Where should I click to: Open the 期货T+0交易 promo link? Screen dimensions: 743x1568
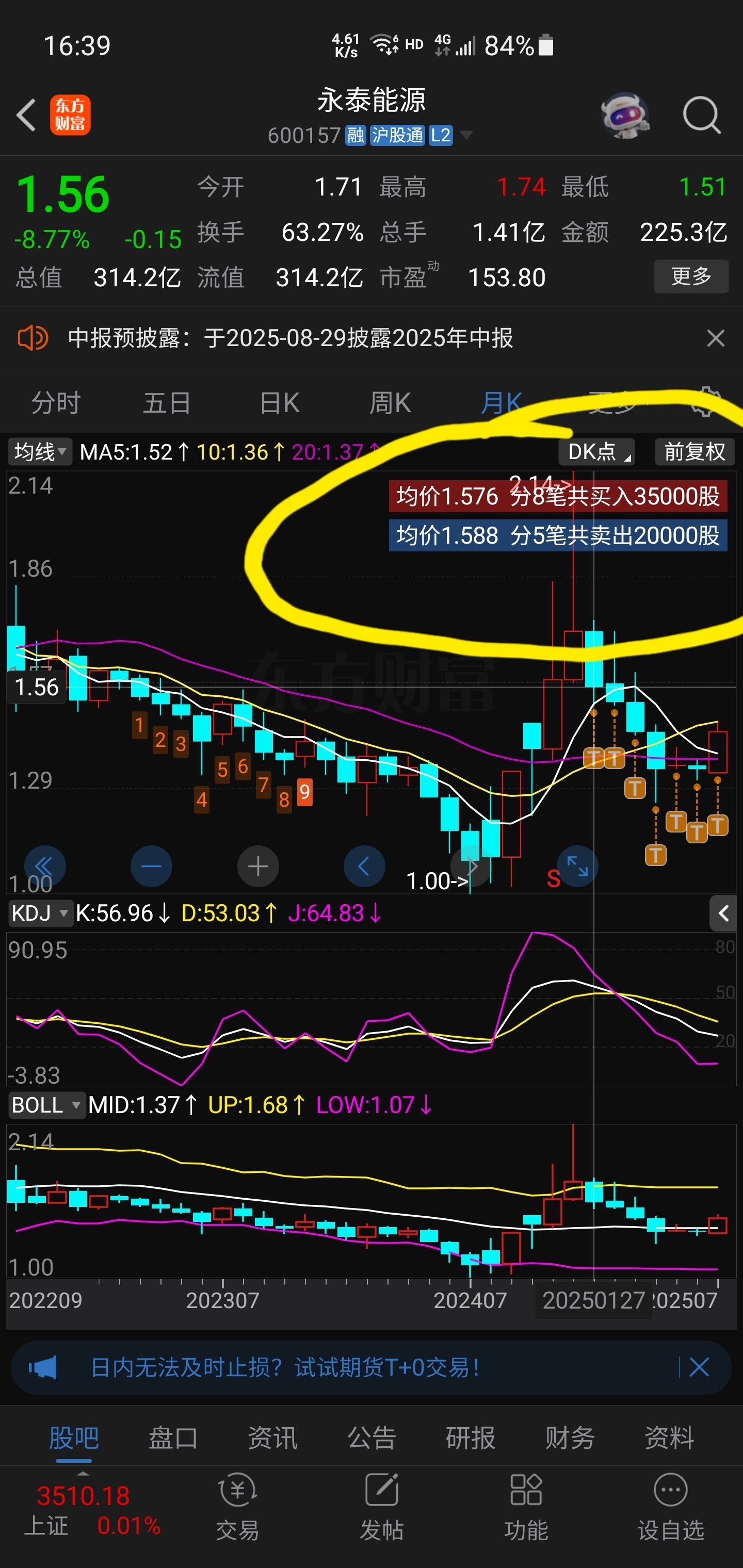click(285, 1368)
